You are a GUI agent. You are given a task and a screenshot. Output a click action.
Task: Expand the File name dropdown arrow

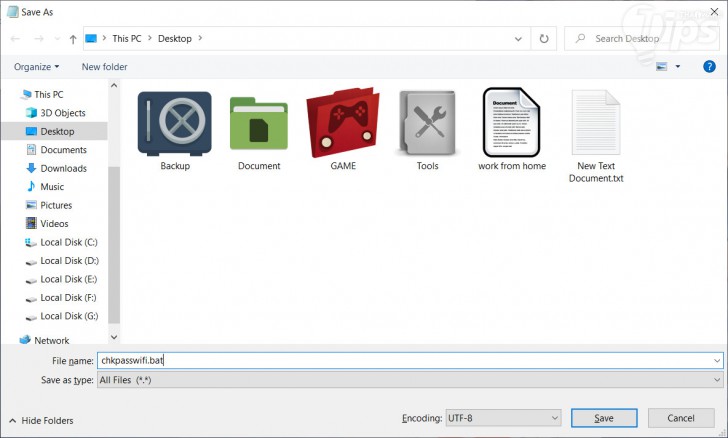click(717, 360)
